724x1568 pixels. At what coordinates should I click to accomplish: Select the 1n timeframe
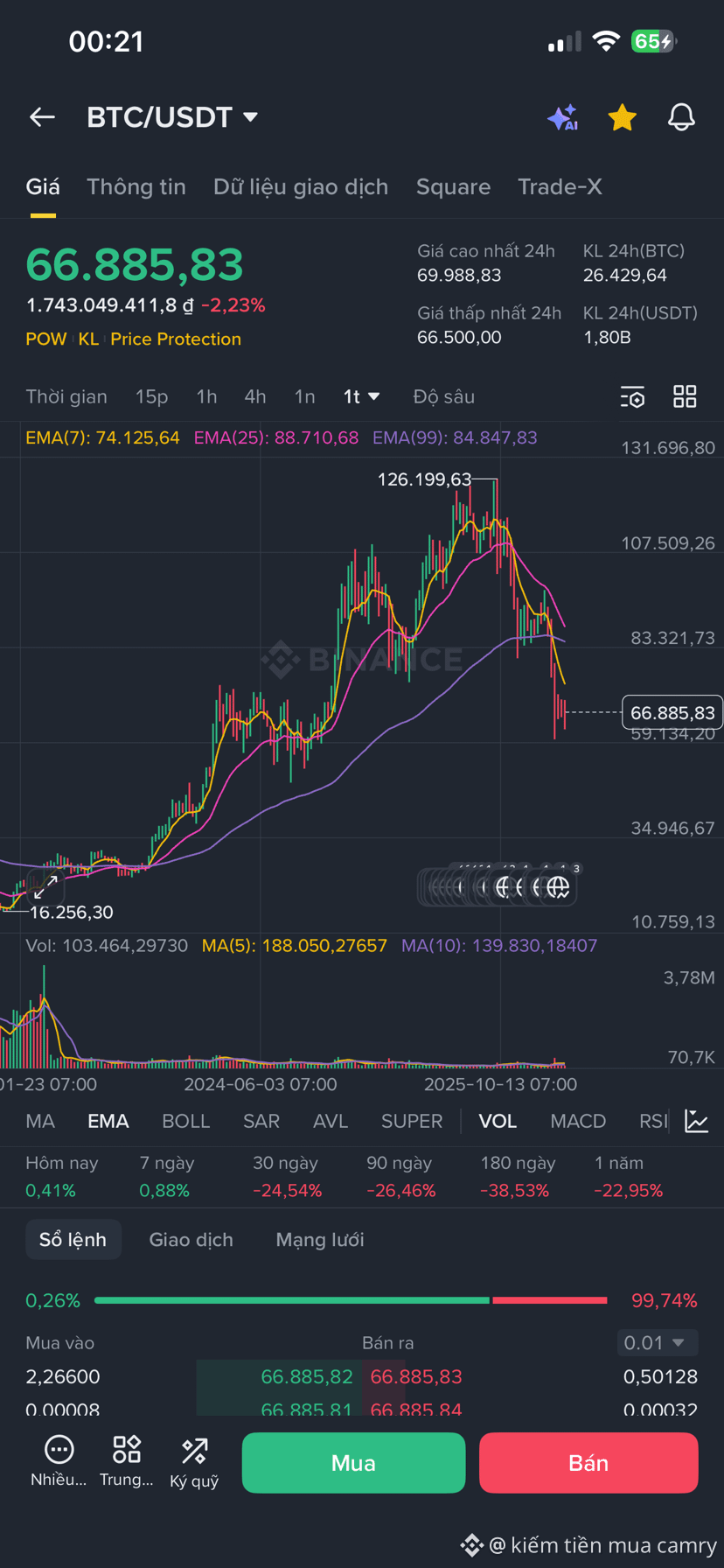coord(304,396)
